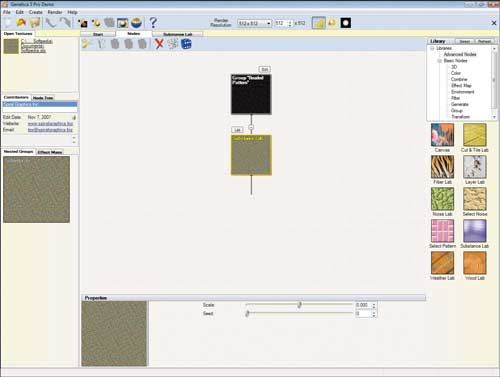The image size is (500, 377).
Task: Open the File menu
Action: click(7, 12)
